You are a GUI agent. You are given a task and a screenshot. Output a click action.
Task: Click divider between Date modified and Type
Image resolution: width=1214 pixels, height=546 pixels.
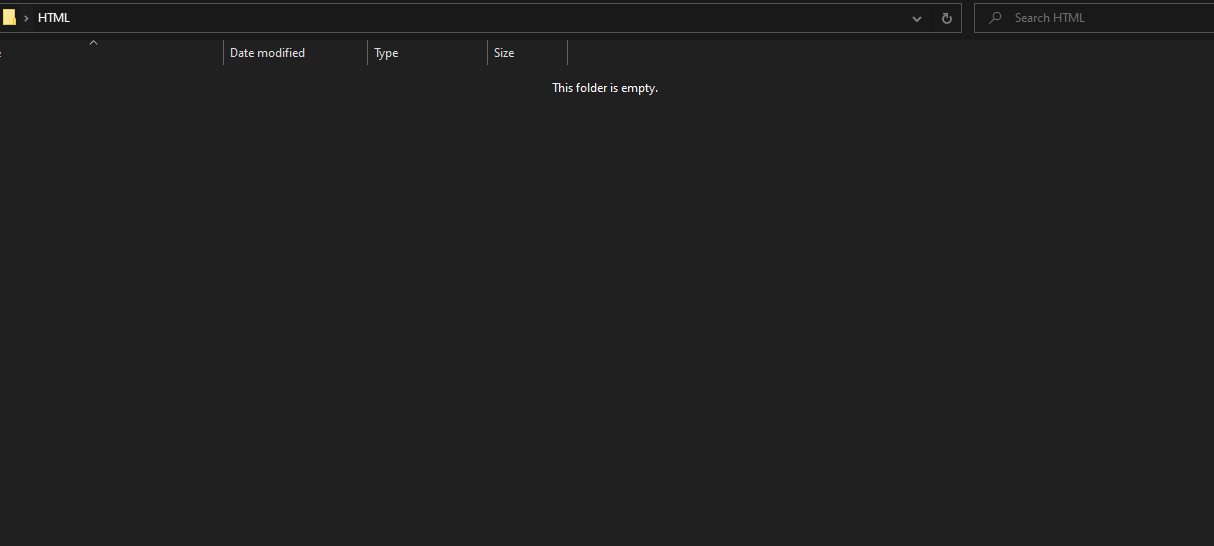tap(367, 53)
